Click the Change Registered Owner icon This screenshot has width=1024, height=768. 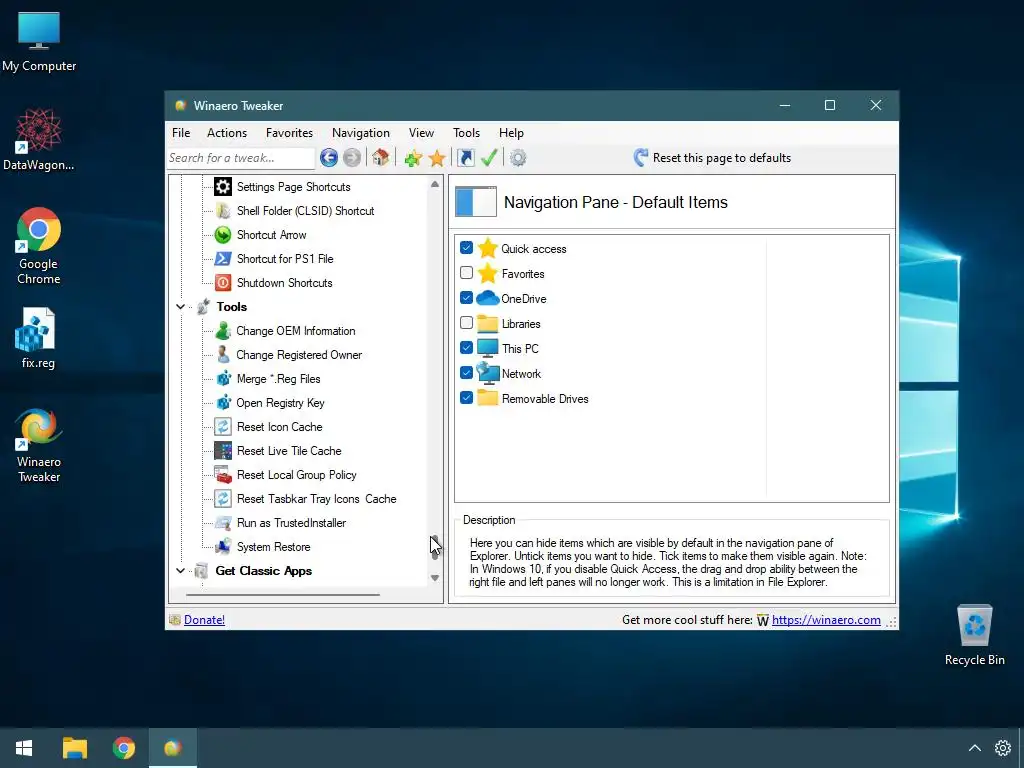tap(223, 355)
